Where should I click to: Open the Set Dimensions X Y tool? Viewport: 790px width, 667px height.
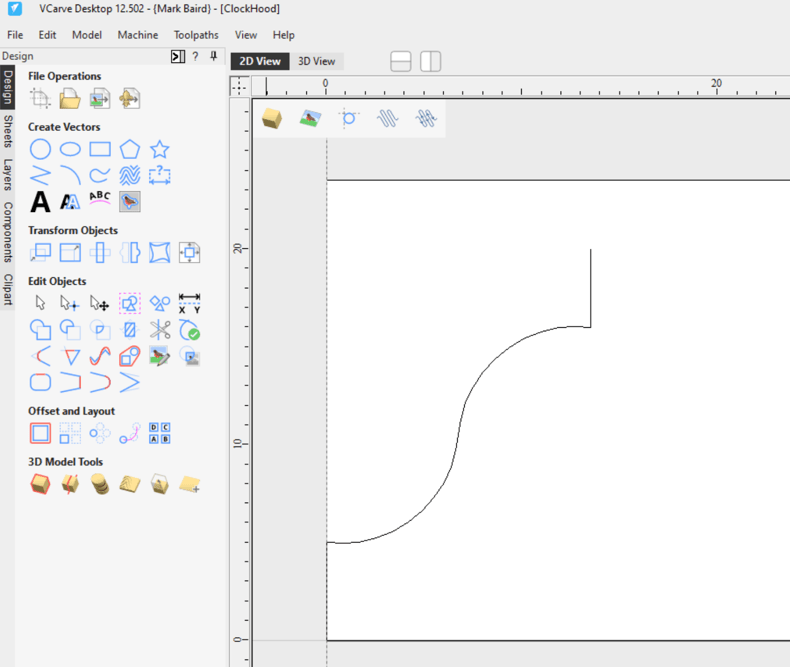click(x=189, y=303)
